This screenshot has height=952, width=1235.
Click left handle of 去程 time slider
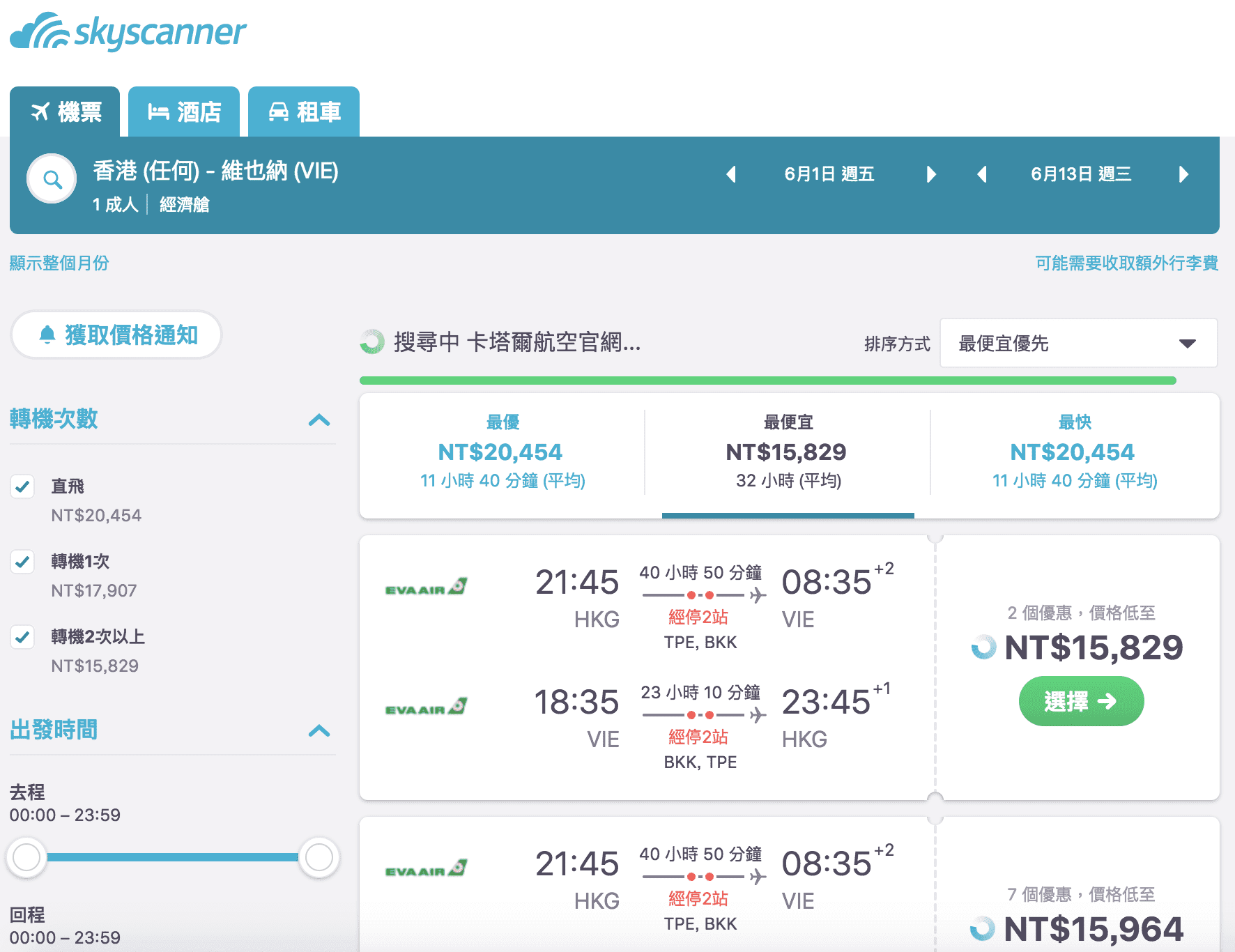[26, 857]
